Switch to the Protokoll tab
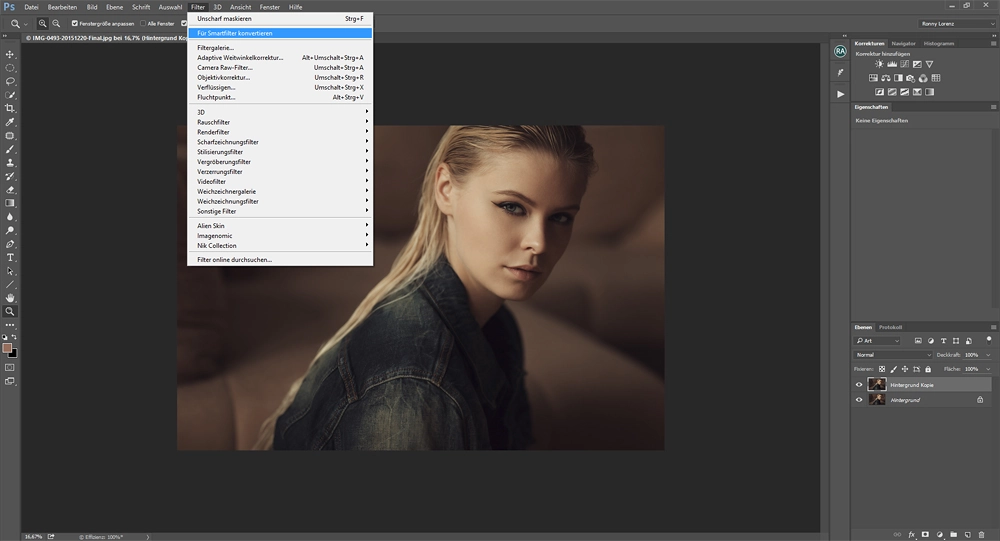Viewport: 1000px width, 541px height. pyautogui.click(x=890, y=327)
